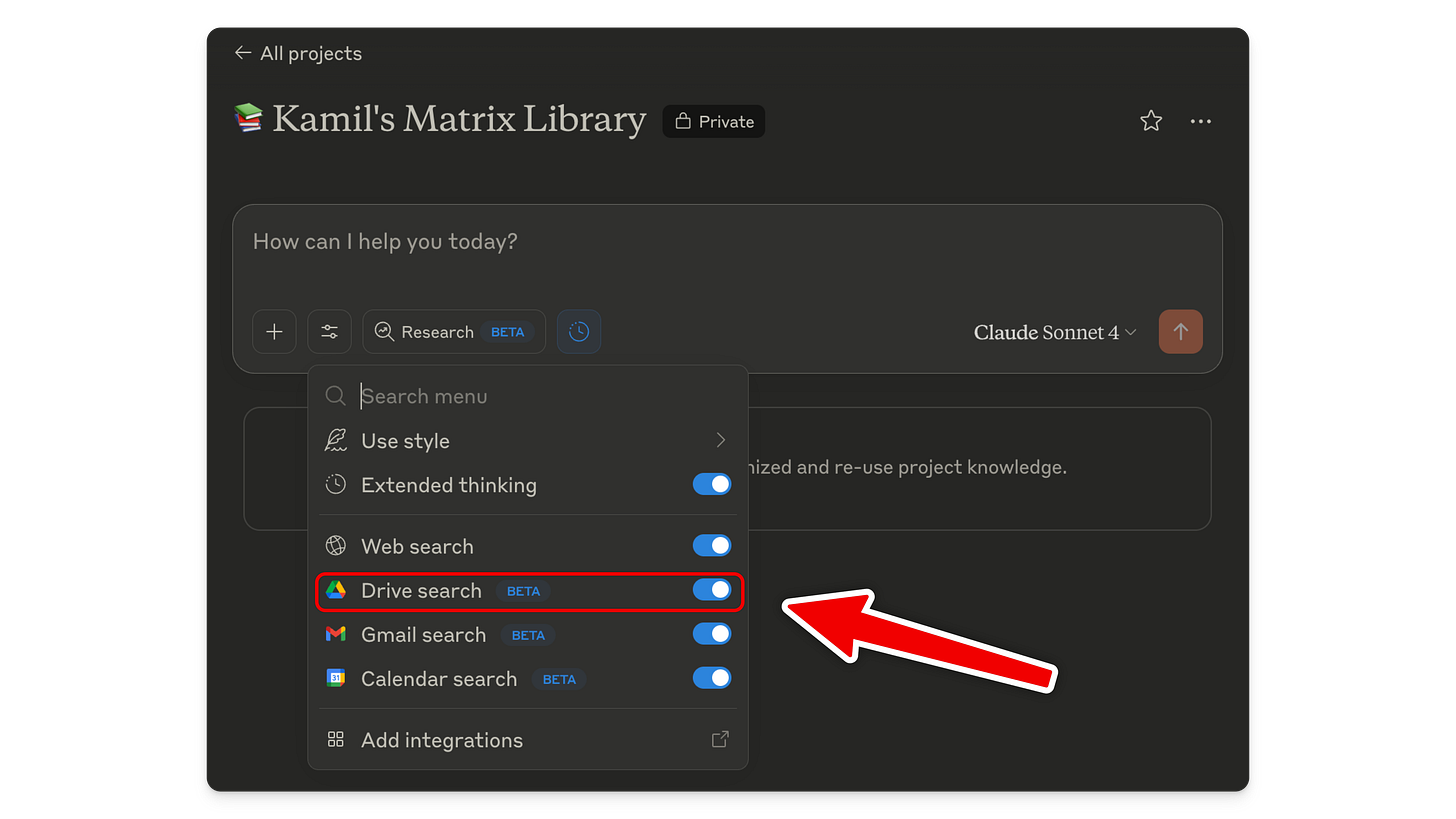Open the Claude Sonnet 4 model dropdown

coord(1055,332)
